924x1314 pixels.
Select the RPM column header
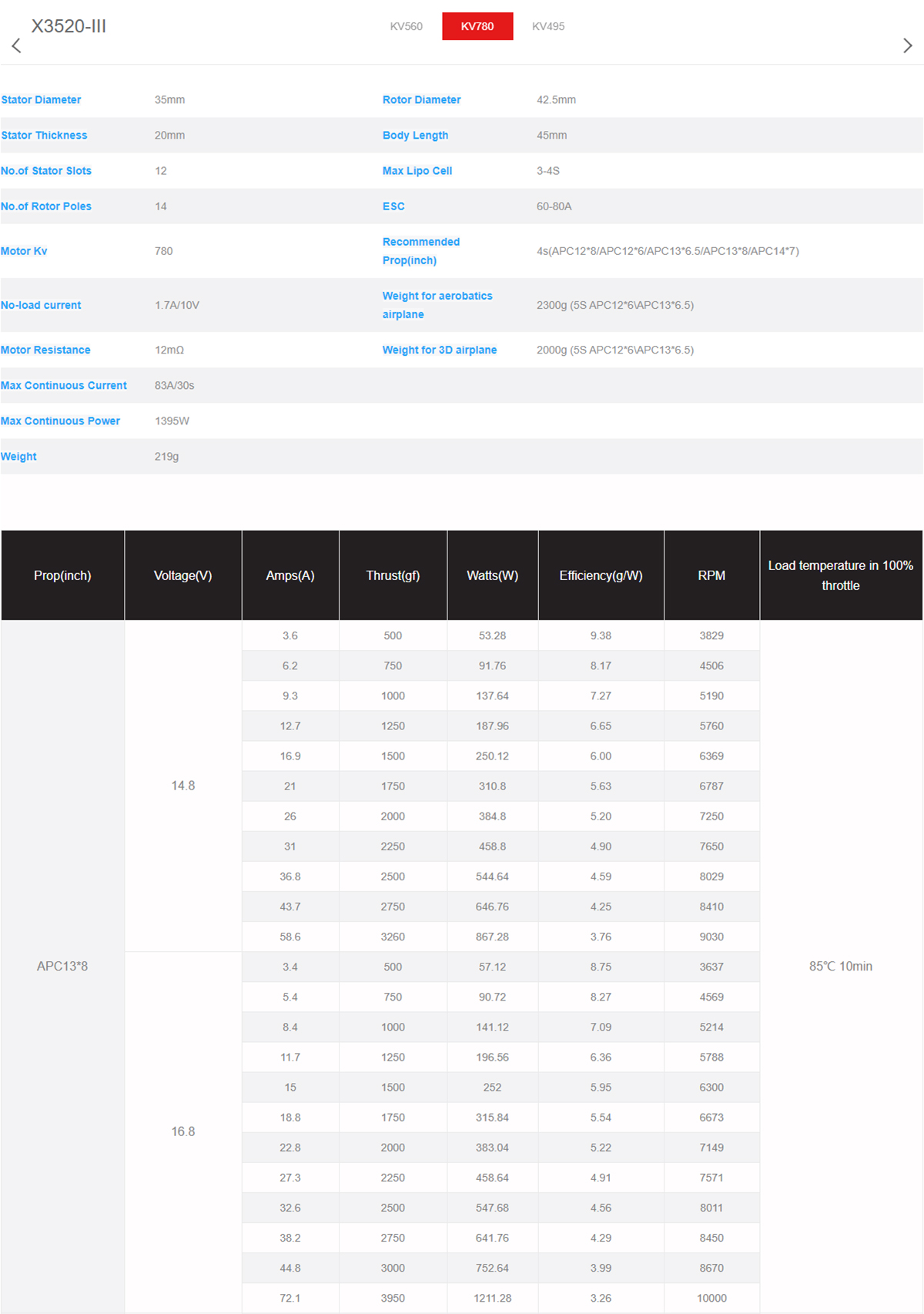711,575
